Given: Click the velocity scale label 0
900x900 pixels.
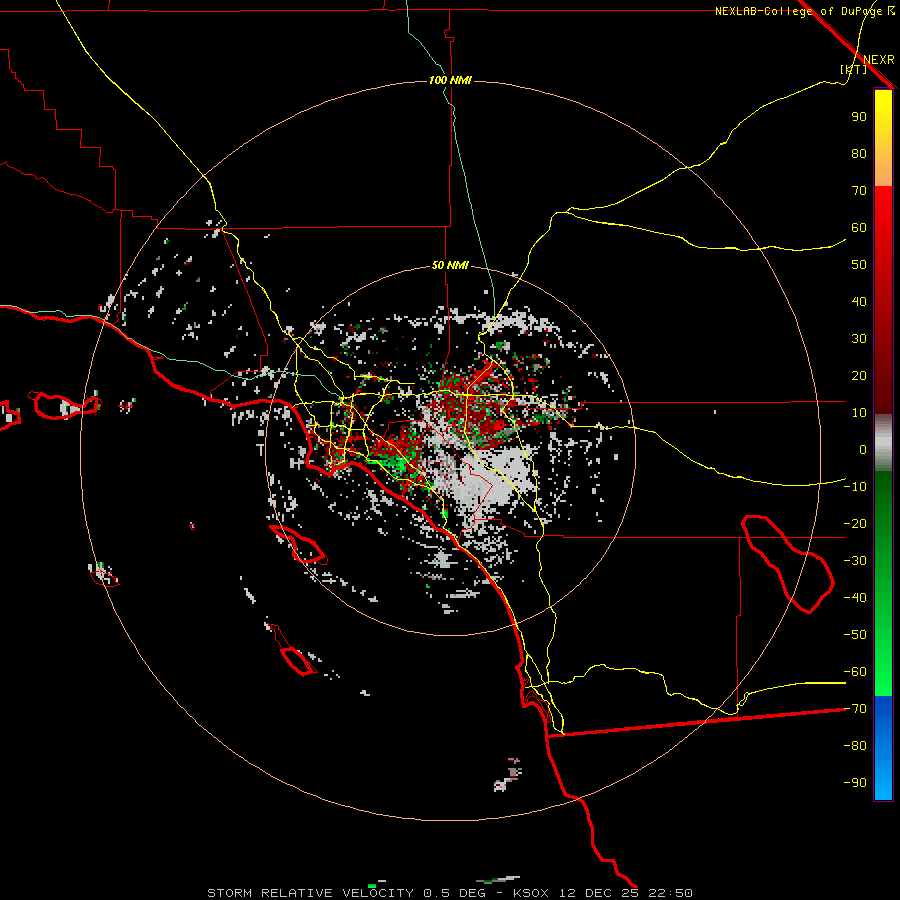Looking at the screenshot, I should [x=863, y=449].
